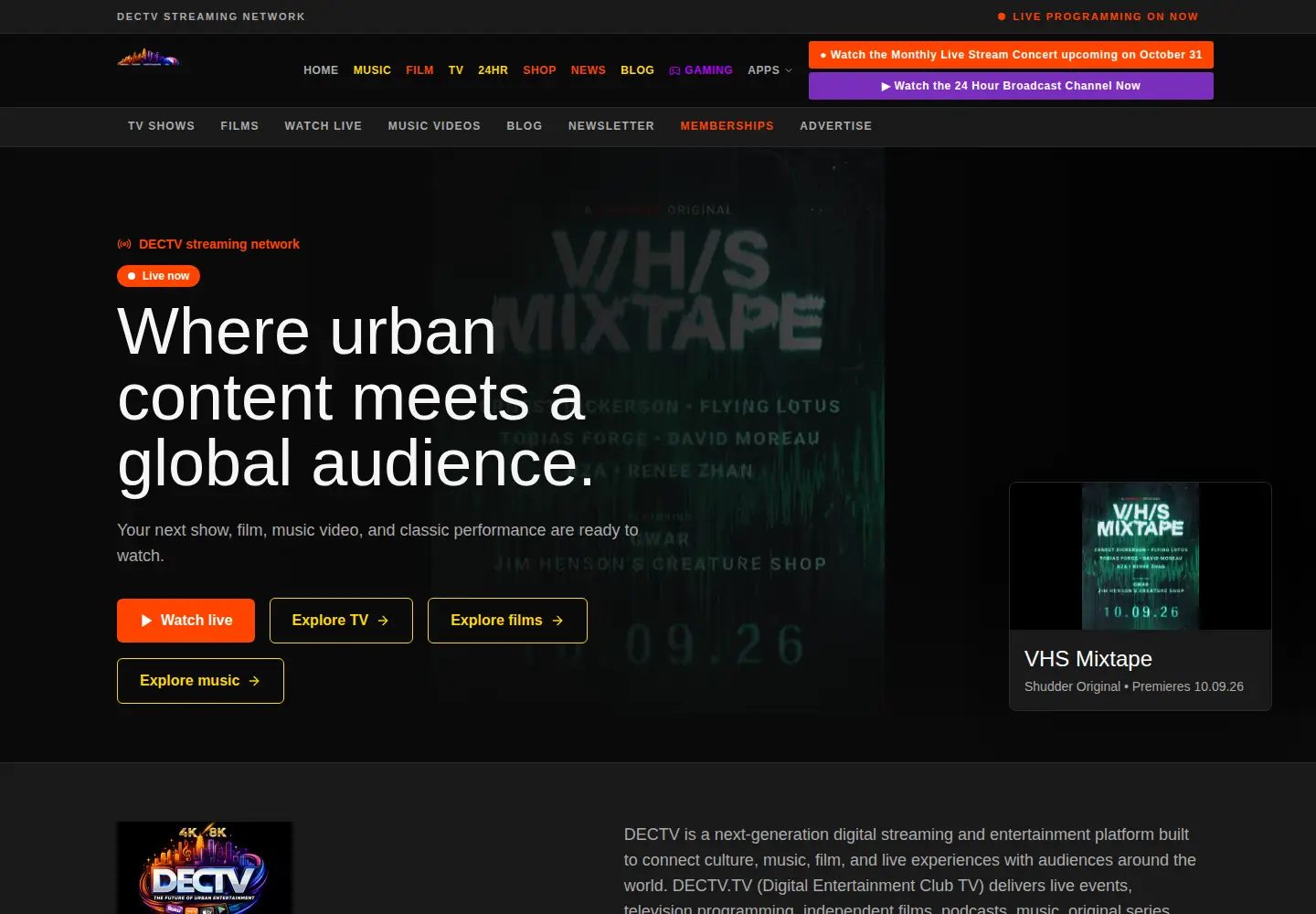
Task: Click the Where urban content headline
Action: click(357, 397)
